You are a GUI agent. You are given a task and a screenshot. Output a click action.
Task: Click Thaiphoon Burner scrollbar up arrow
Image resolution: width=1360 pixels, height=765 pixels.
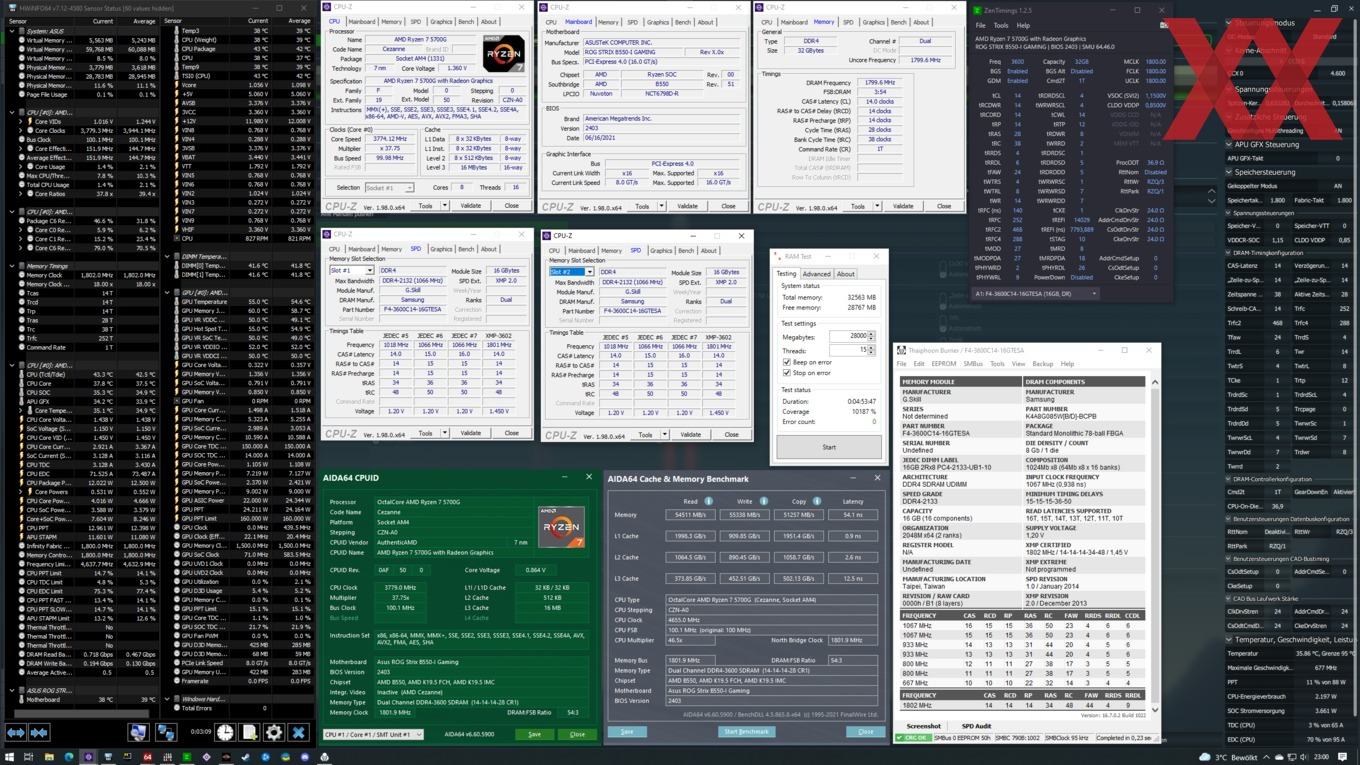[1155, 382]
